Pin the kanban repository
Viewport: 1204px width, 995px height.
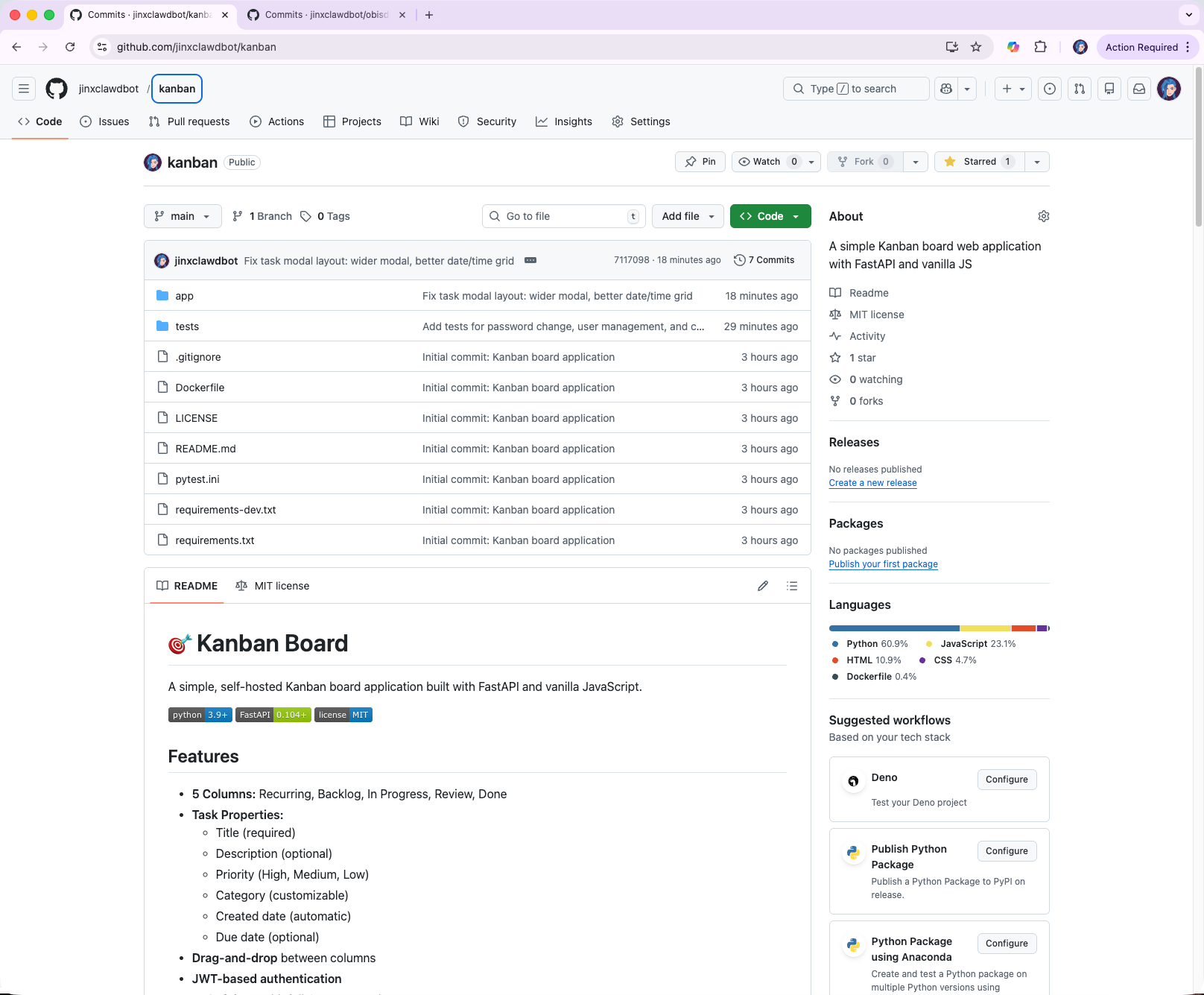(x=700, y=162)
